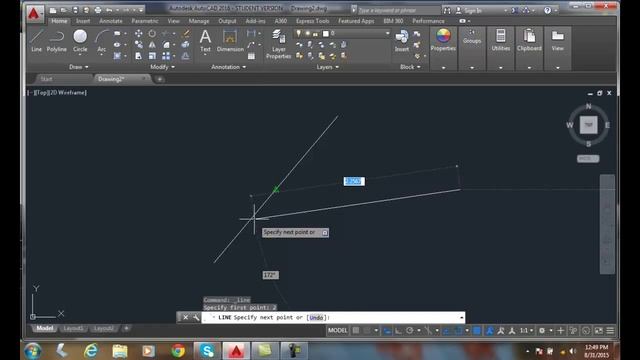Open the Clipboard panel
Screen dimensions: 640x360
tap(529, 40)
